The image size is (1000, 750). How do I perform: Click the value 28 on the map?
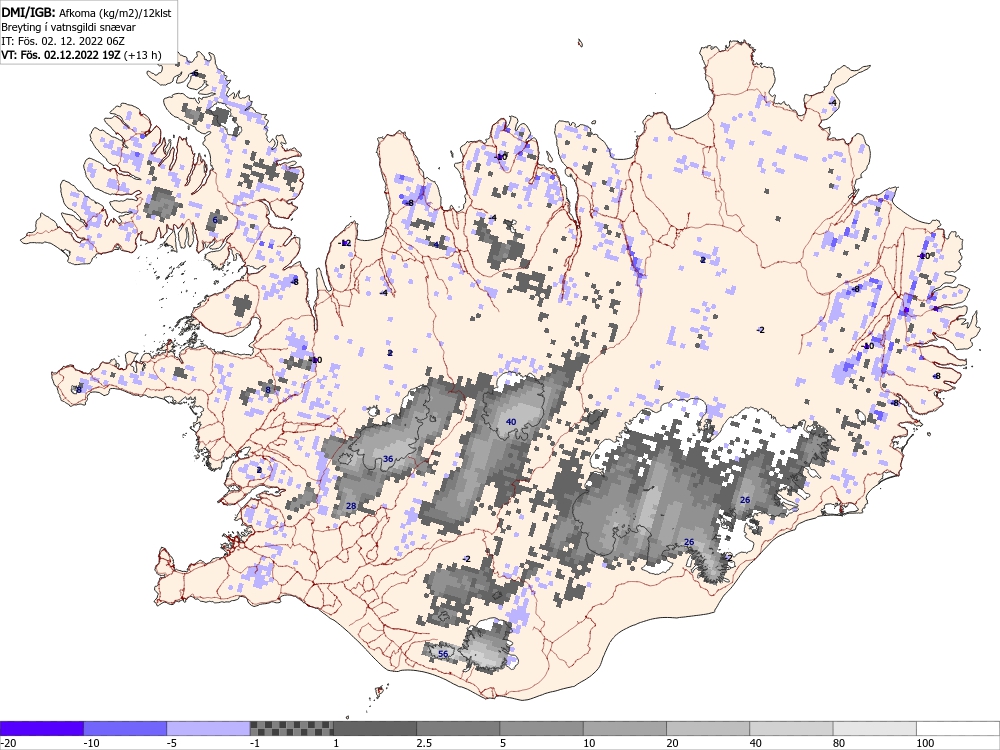click(x=351, y=506)
